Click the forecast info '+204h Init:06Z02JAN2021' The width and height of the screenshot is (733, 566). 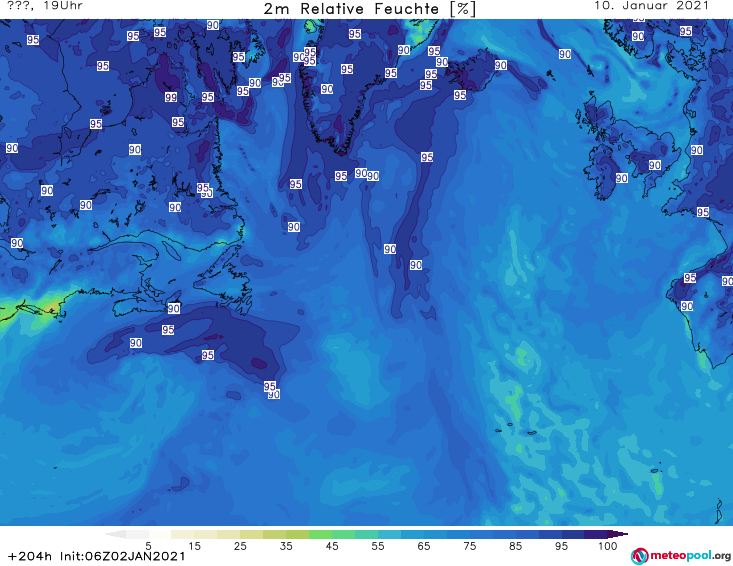[x=97, y=556]
